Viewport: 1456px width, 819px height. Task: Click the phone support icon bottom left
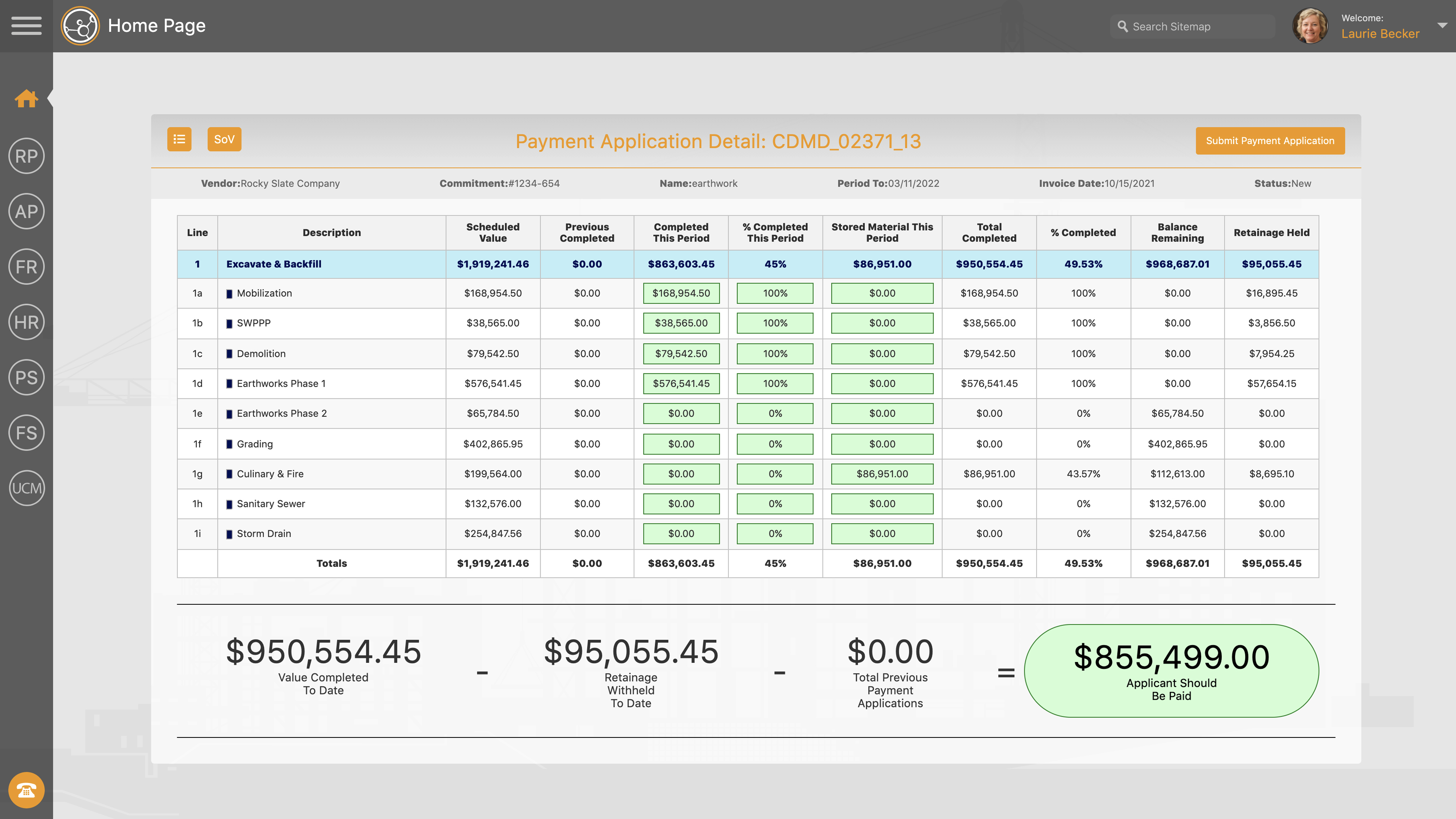point(27,790)
